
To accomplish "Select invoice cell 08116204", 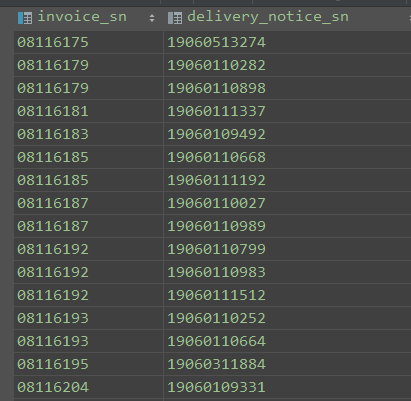I will coord(89,387).
